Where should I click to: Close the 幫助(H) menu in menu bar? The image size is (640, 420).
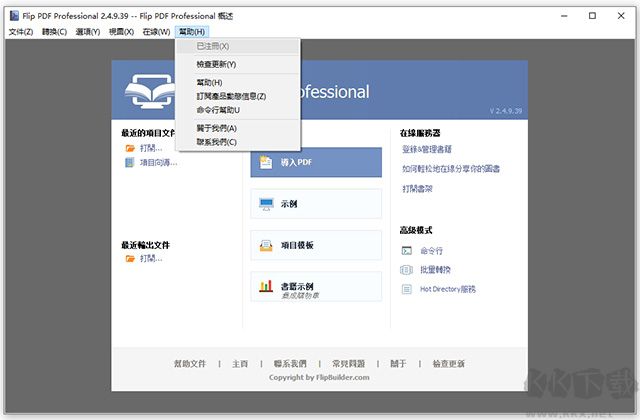[192, 32]
